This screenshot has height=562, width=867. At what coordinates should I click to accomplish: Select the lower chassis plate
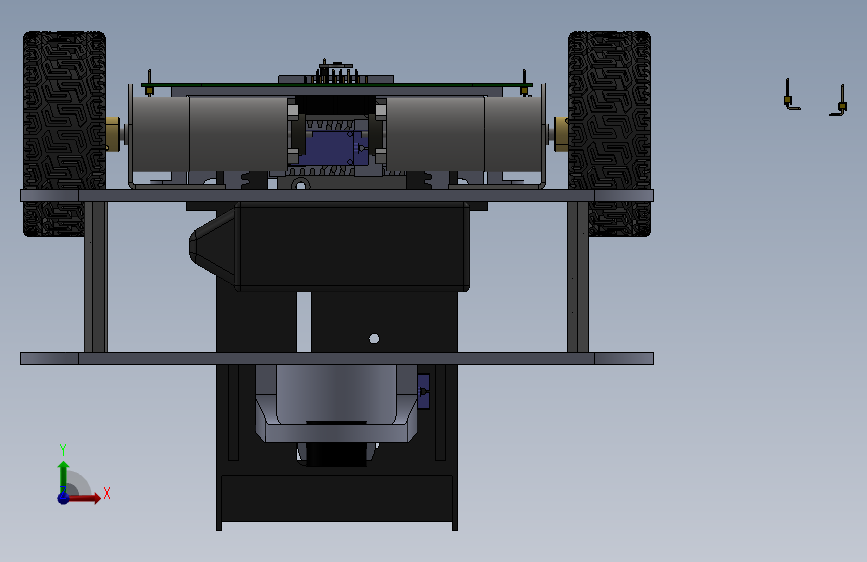click(x=337, y=358)
